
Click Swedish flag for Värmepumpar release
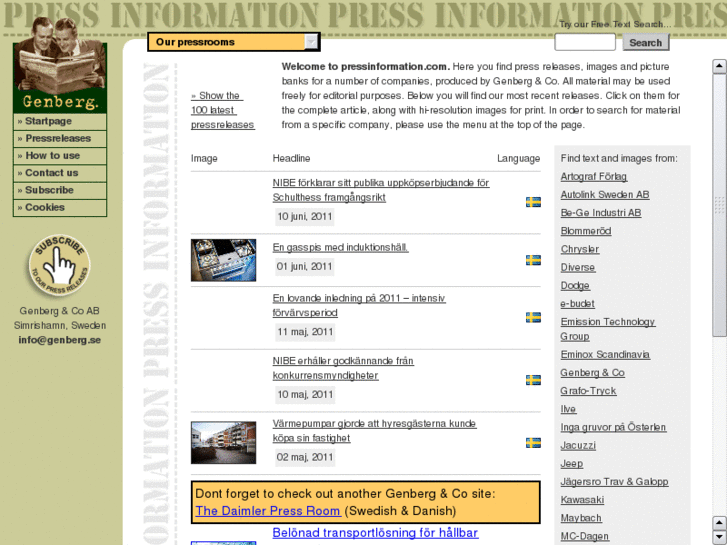[533, 442]
